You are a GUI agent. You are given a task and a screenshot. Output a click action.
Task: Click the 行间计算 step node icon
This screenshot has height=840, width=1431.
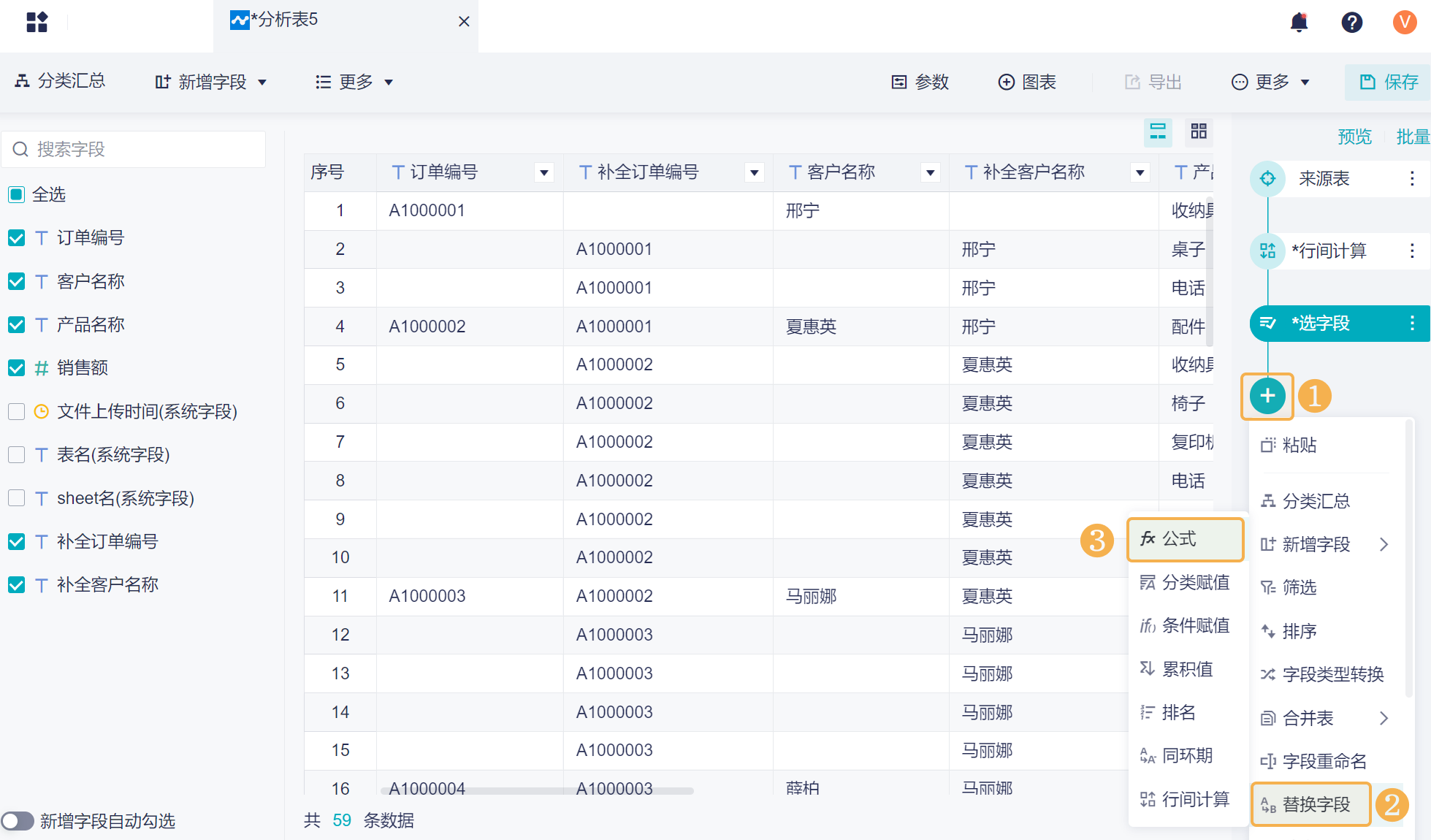tap(1267, 251)
